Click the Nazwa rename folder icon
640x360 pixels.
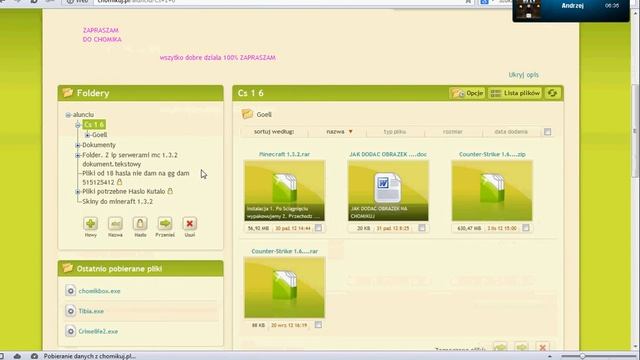coord(116,224)
